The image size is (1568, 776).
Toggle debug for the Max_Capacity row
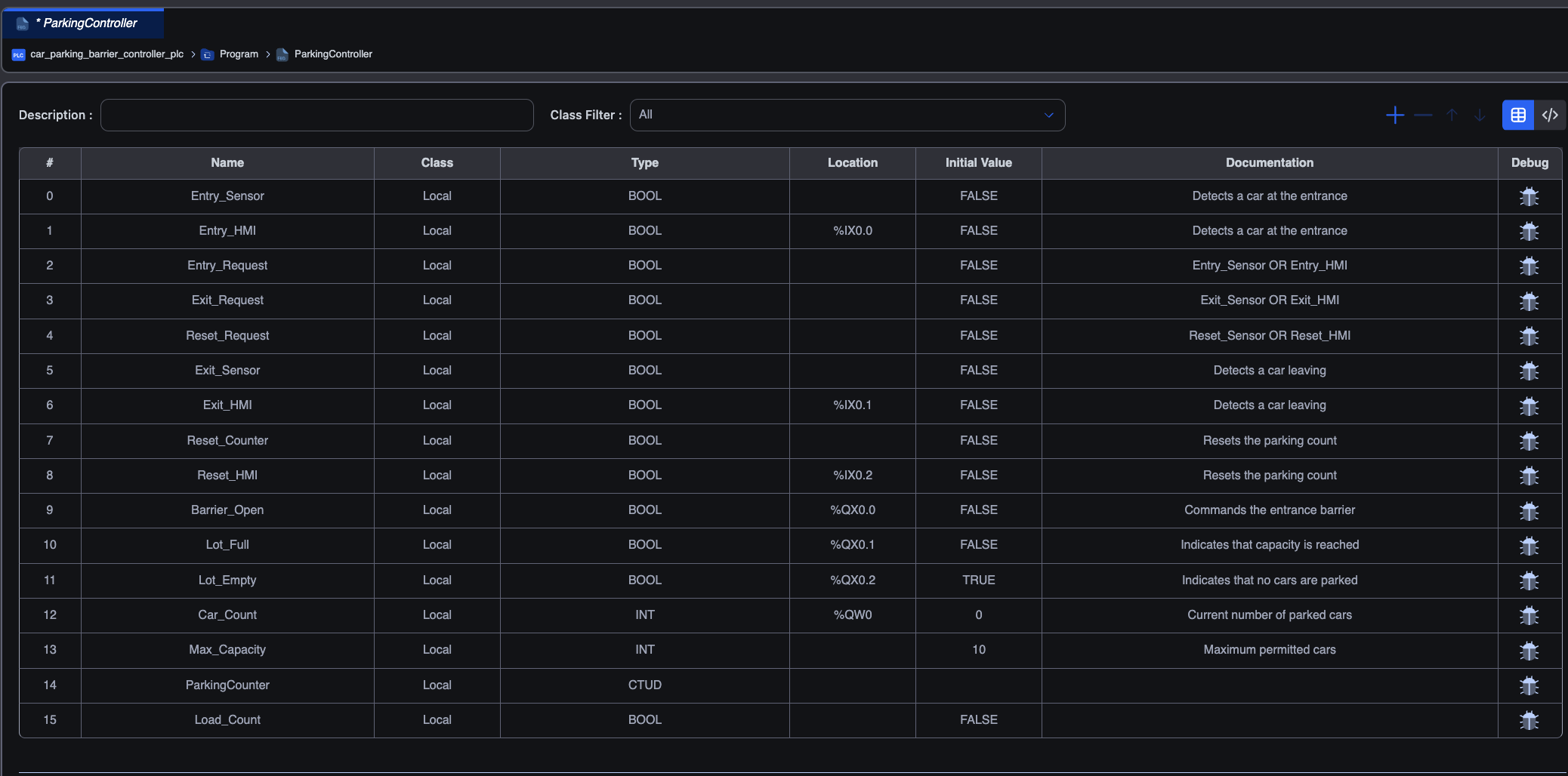coord(1529,651)
